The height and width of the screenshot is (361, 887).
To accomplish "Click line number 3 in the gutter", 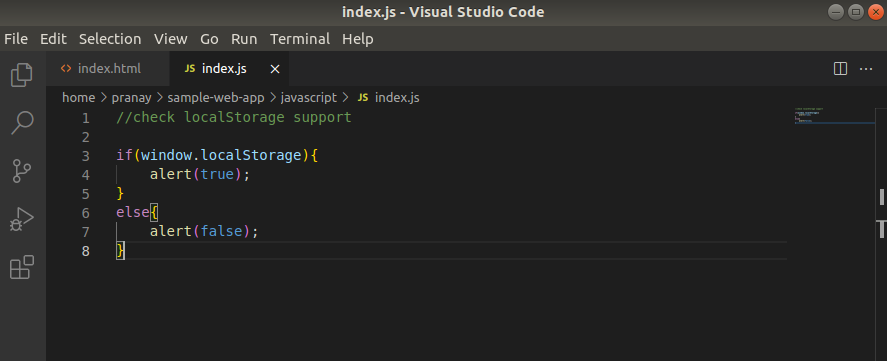I will coord(85,156).
